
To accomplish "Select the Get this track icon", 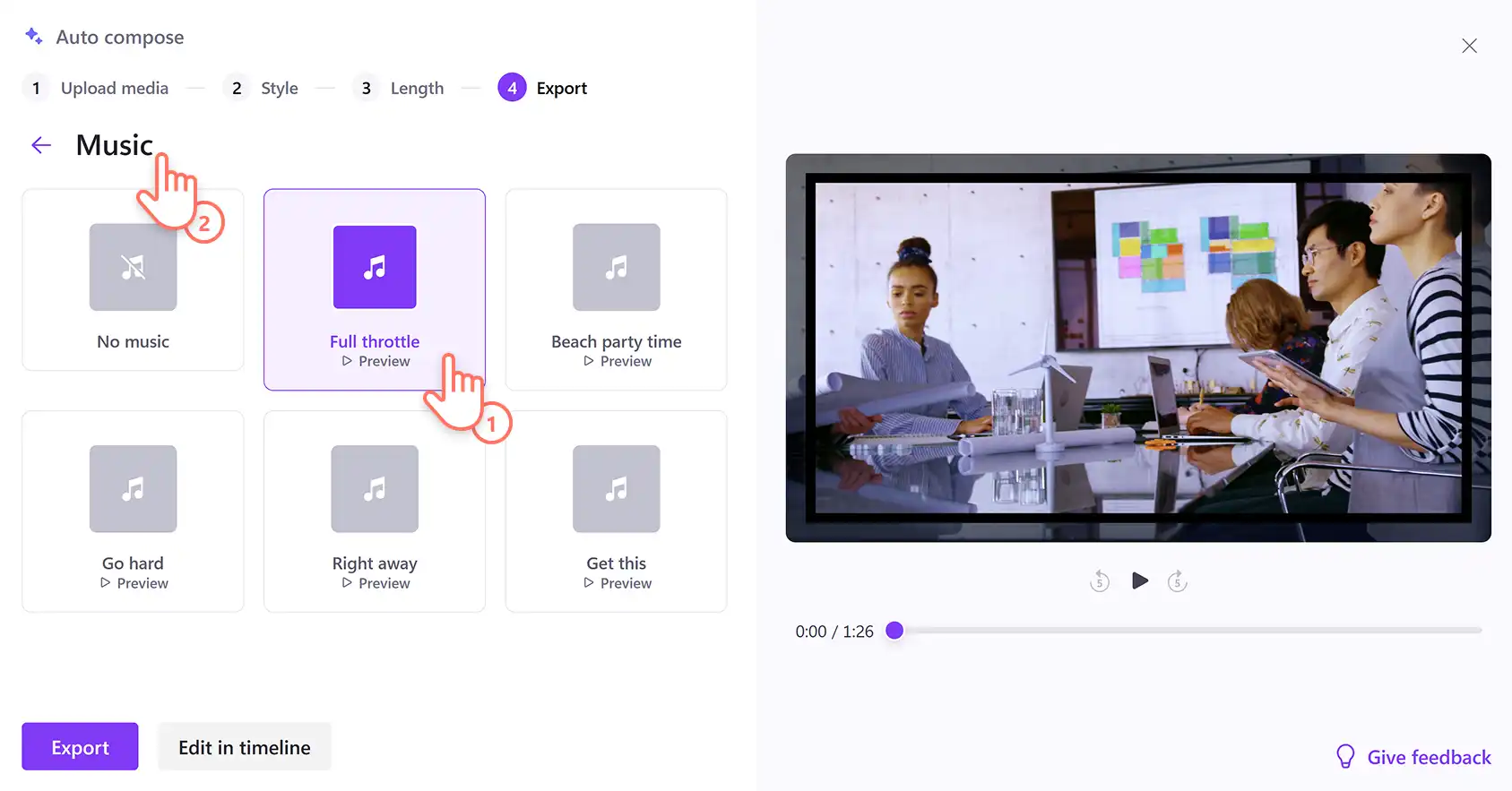I will tap(617, 489).
